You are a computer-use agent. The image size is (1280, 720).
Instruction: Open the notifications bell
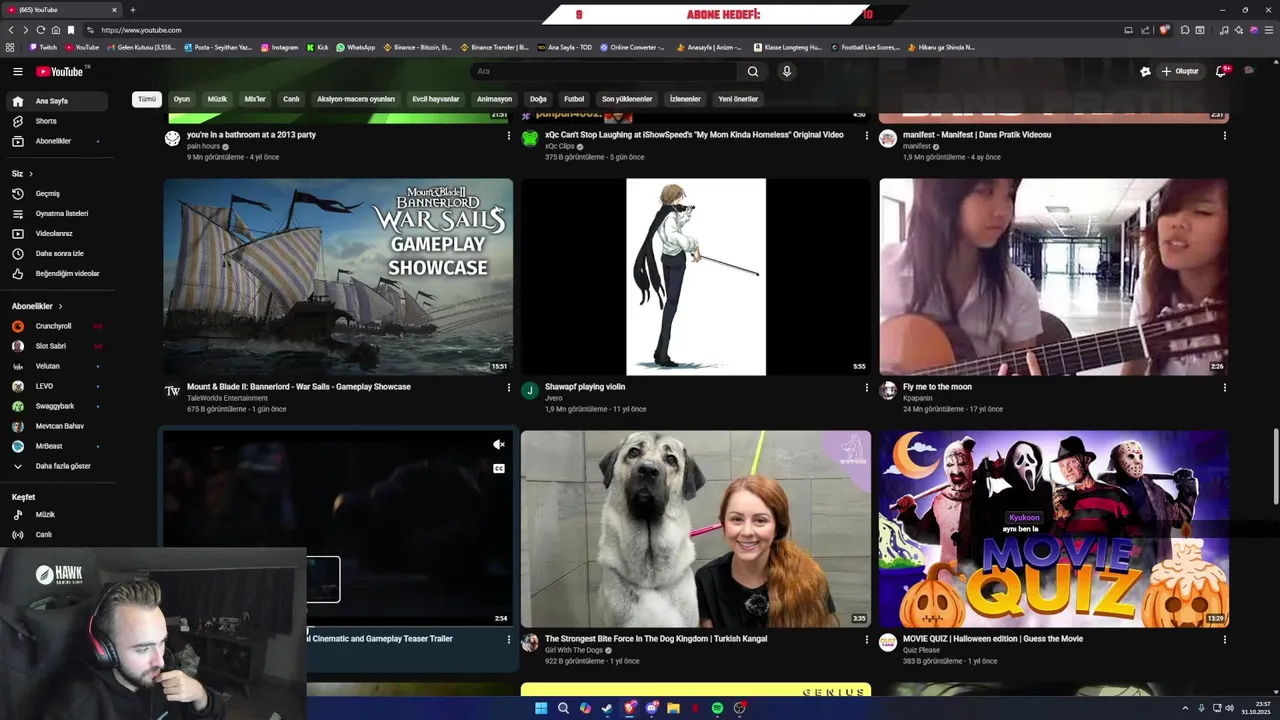click(x=1221, y=71)
